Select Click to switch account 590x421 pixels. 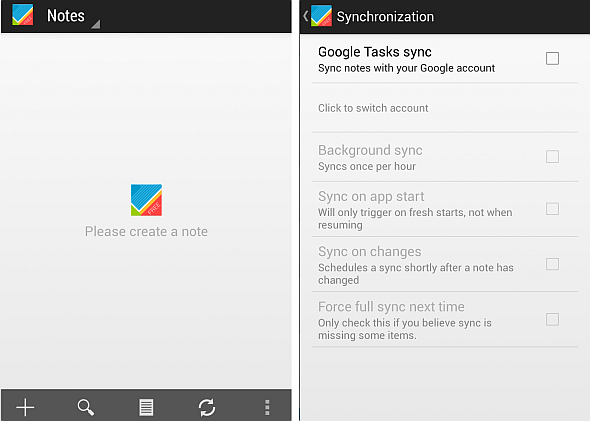[x=373, y=108]
